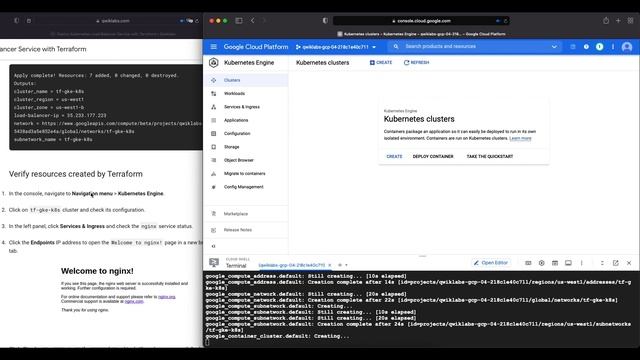
Task: Click TAKE THE QUICKSTART button
Action: [x=490, y=156]
